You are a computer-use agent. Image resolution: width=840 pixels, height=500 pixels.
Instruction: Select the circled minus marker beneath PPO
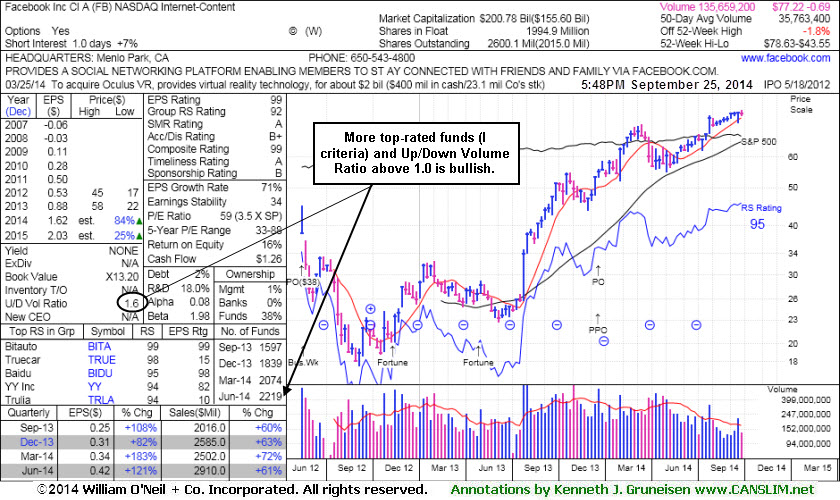pyautogui.click(x=604, y=341)
